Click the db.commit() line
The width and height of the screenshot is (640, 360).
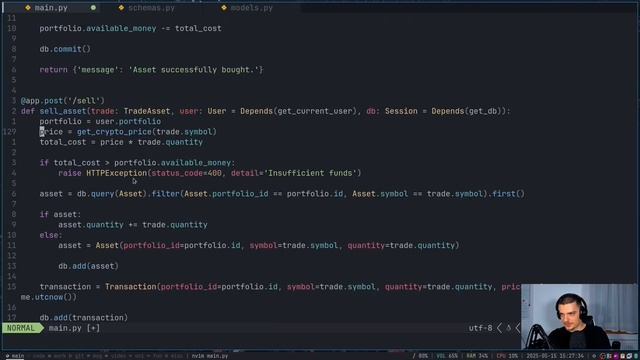pyautogui.click(x=65, y=49)
